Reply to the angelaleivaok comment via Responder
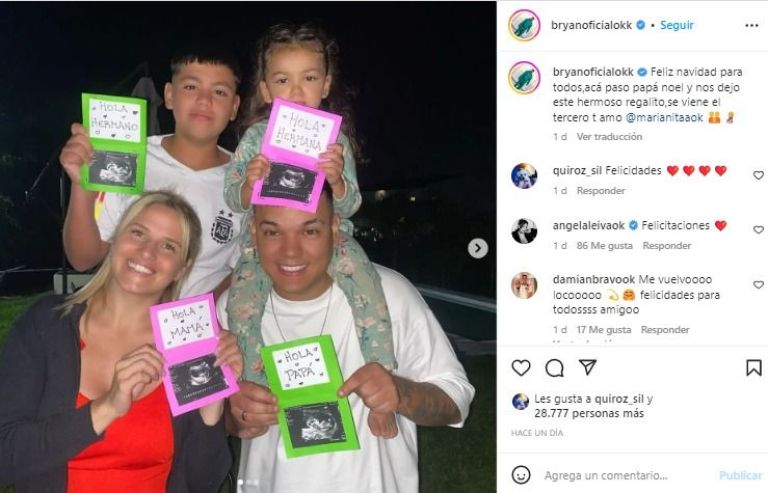 click(x=667, y=245)
